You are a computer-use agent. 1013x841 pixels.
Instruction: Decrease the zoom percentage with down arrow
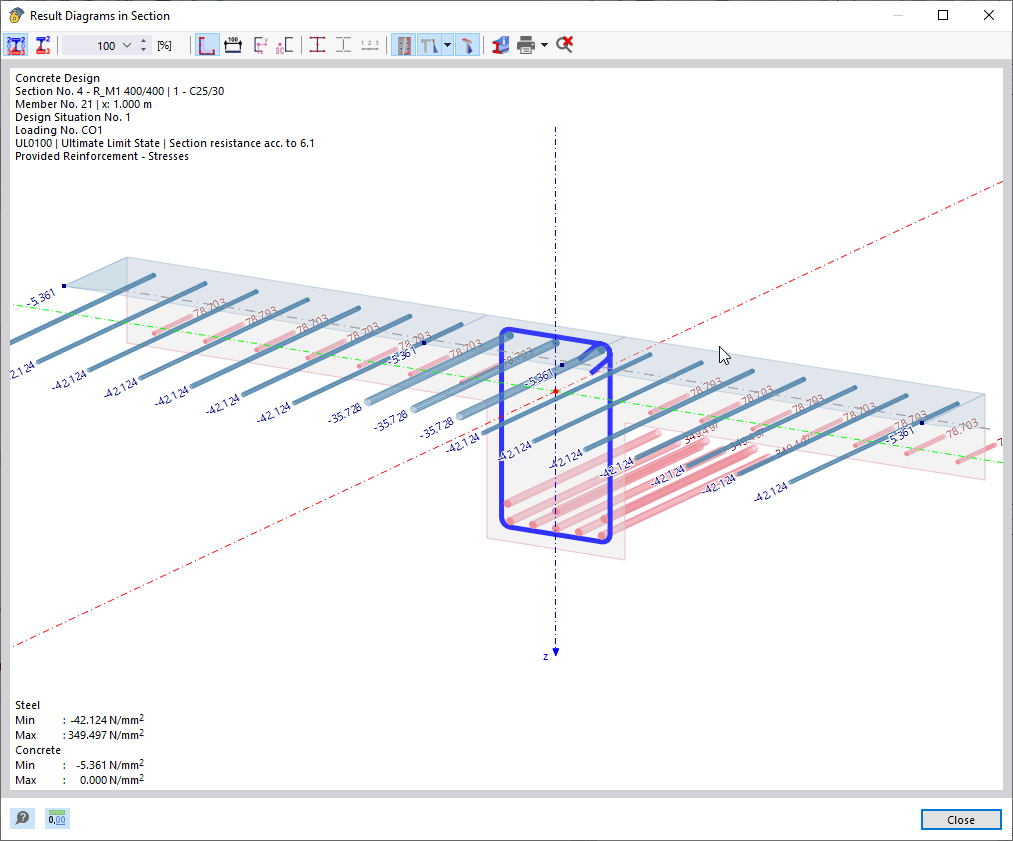pos(143,50)
